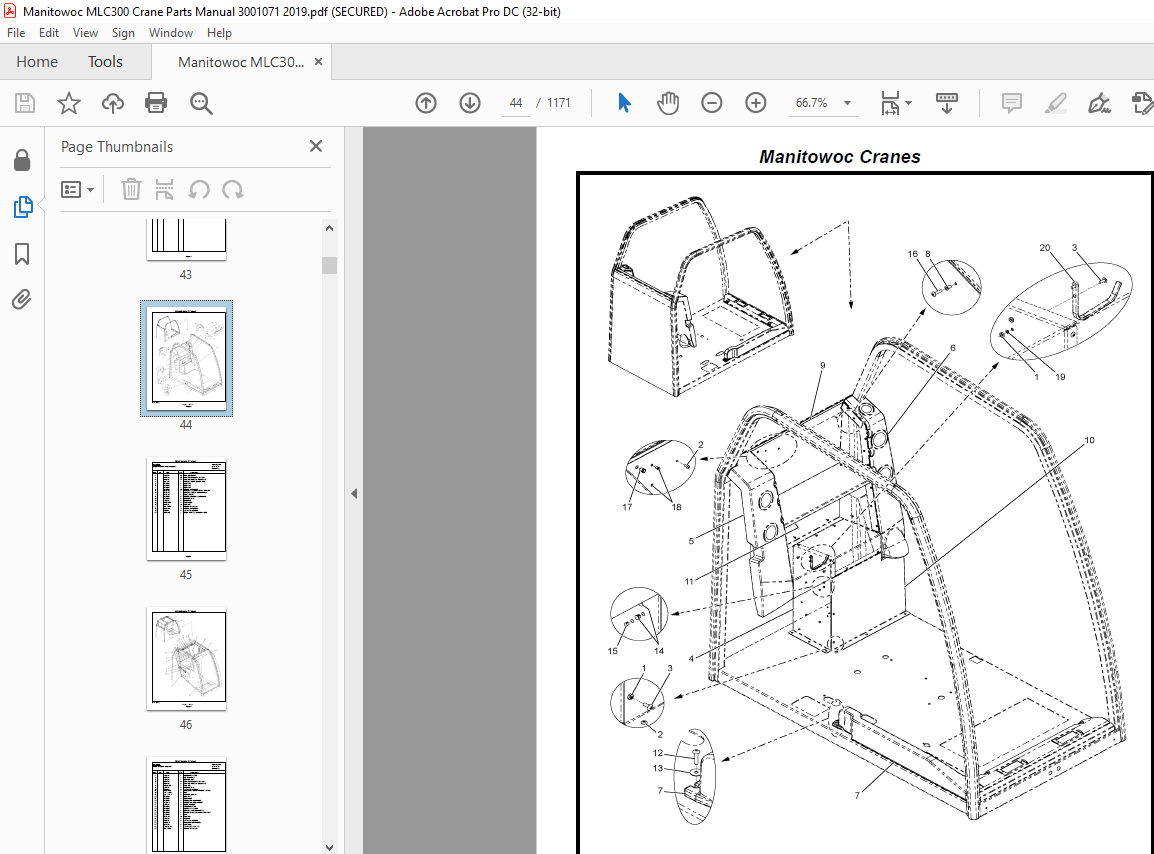Open the fit-page options dropdown arrow
Viewport: 1154px width, 854px height.
coord(909,103)
